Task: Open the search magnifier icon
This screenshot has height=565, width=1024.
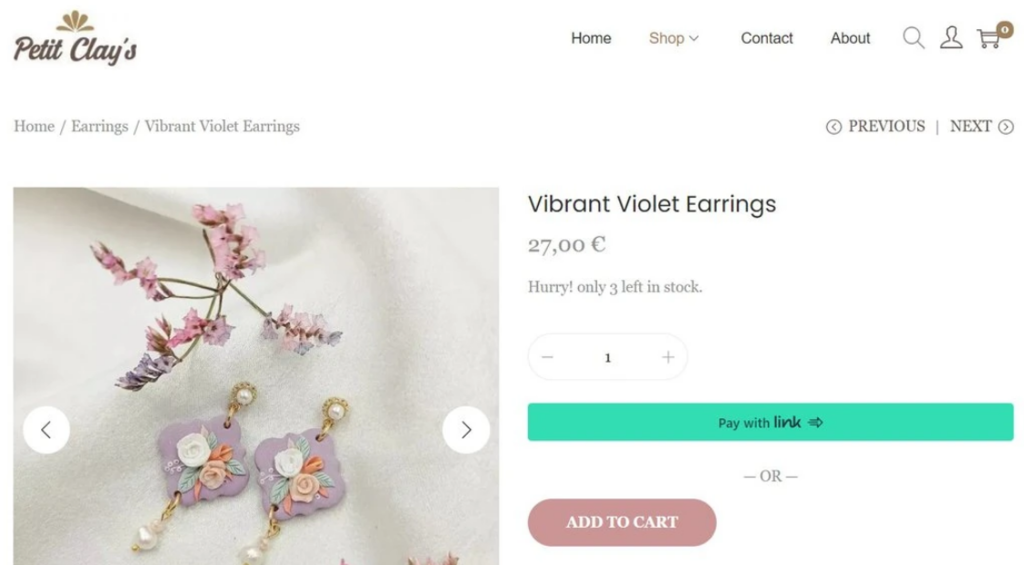Action: coord(914,38)
